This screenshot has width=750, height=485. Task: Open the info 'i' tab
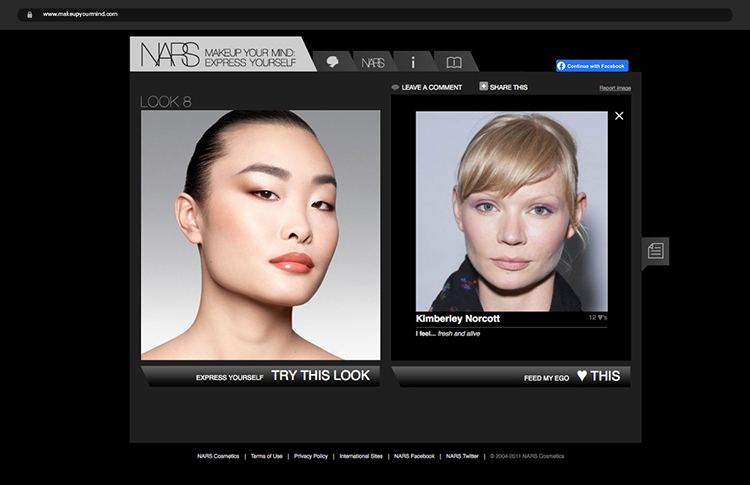coord(413,62)
